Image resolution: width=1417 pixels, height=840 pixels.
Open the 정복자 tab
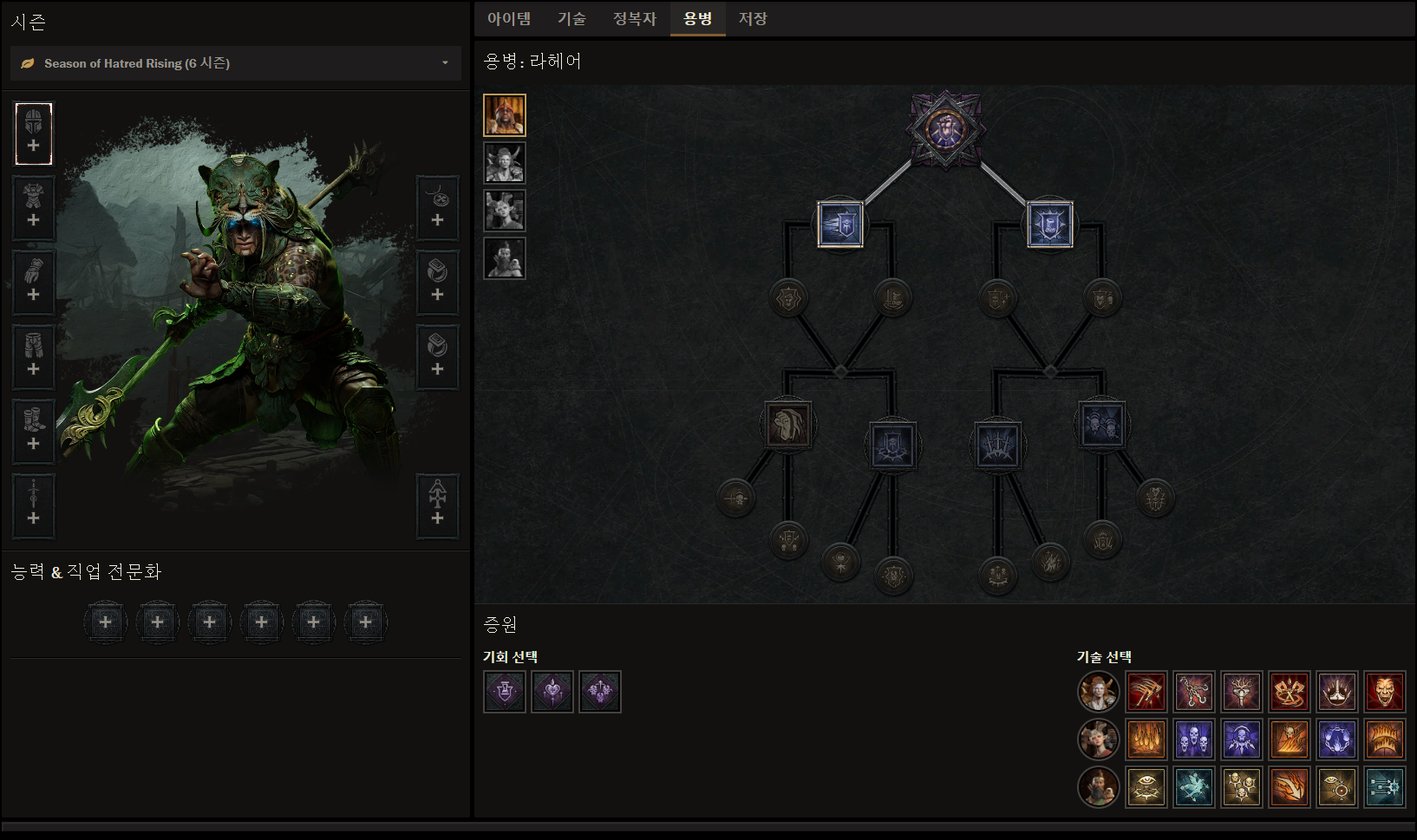[x=635, y=18]
